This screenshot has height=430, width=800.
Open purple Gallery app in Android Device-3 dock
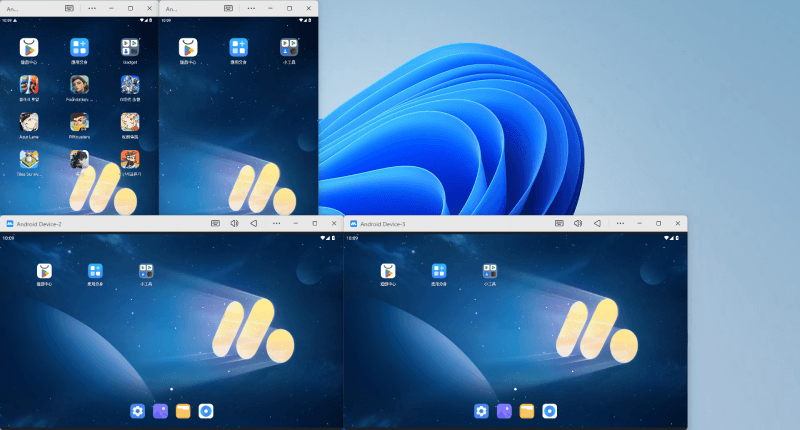[504, 411]
